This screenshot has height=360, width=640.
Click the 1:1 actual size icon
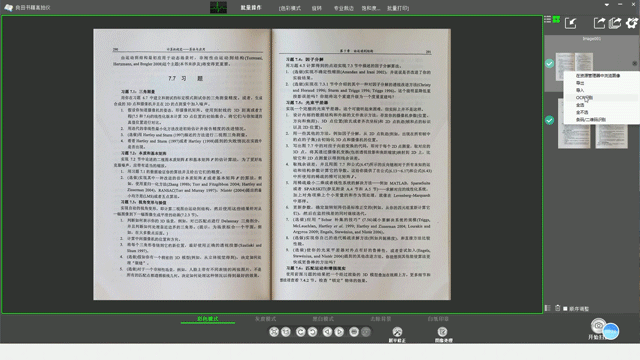[x=286, y=332]
